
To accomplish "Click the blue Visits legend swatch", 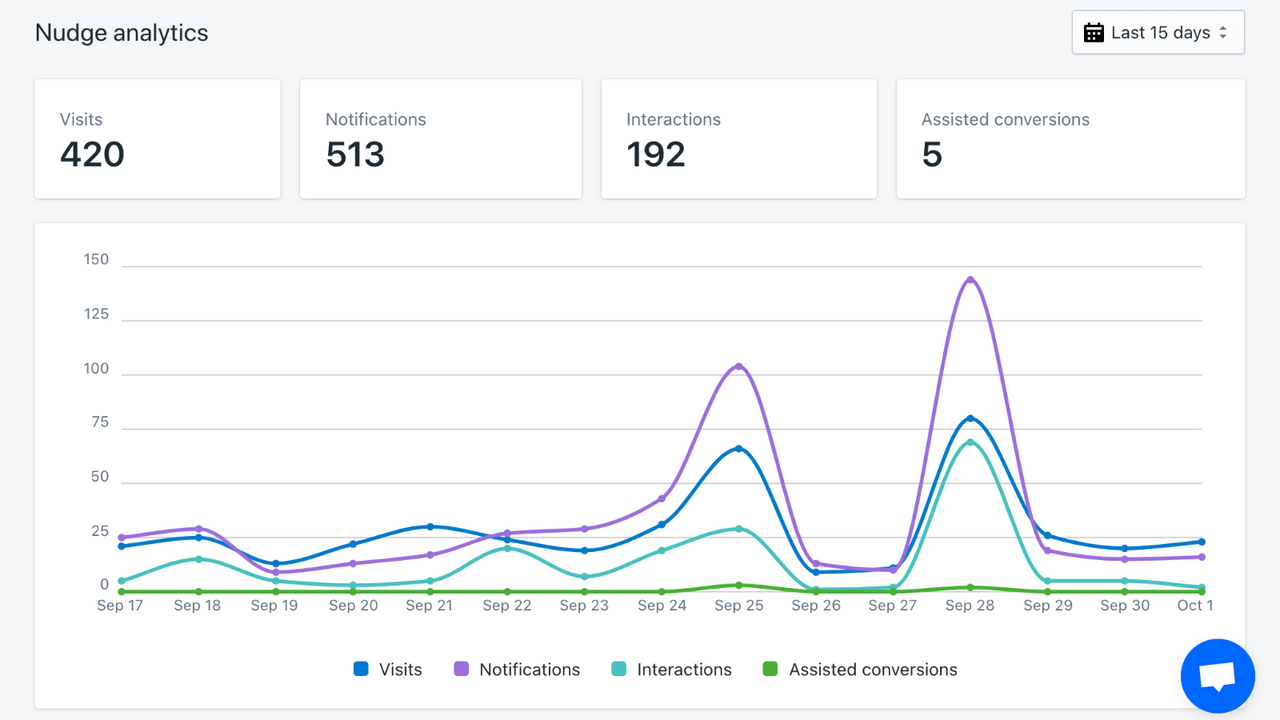I will tap(361, 670).
